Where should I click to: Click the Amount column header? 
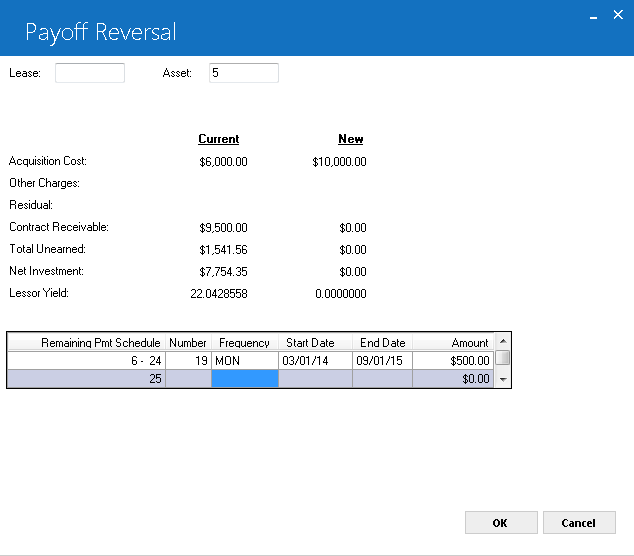tap(453, 342)
